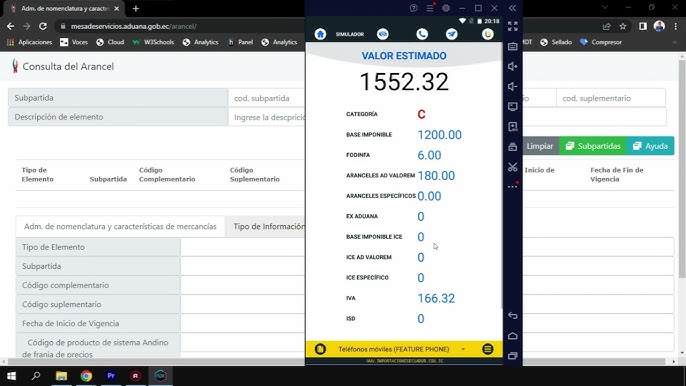Click Base Imponible value 1200.00
This screenshot has height=386, width=686.
coord(439,135)
